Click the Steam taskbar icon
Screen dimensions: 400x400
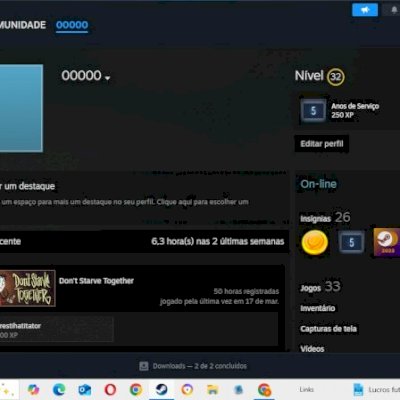point(162,389)
